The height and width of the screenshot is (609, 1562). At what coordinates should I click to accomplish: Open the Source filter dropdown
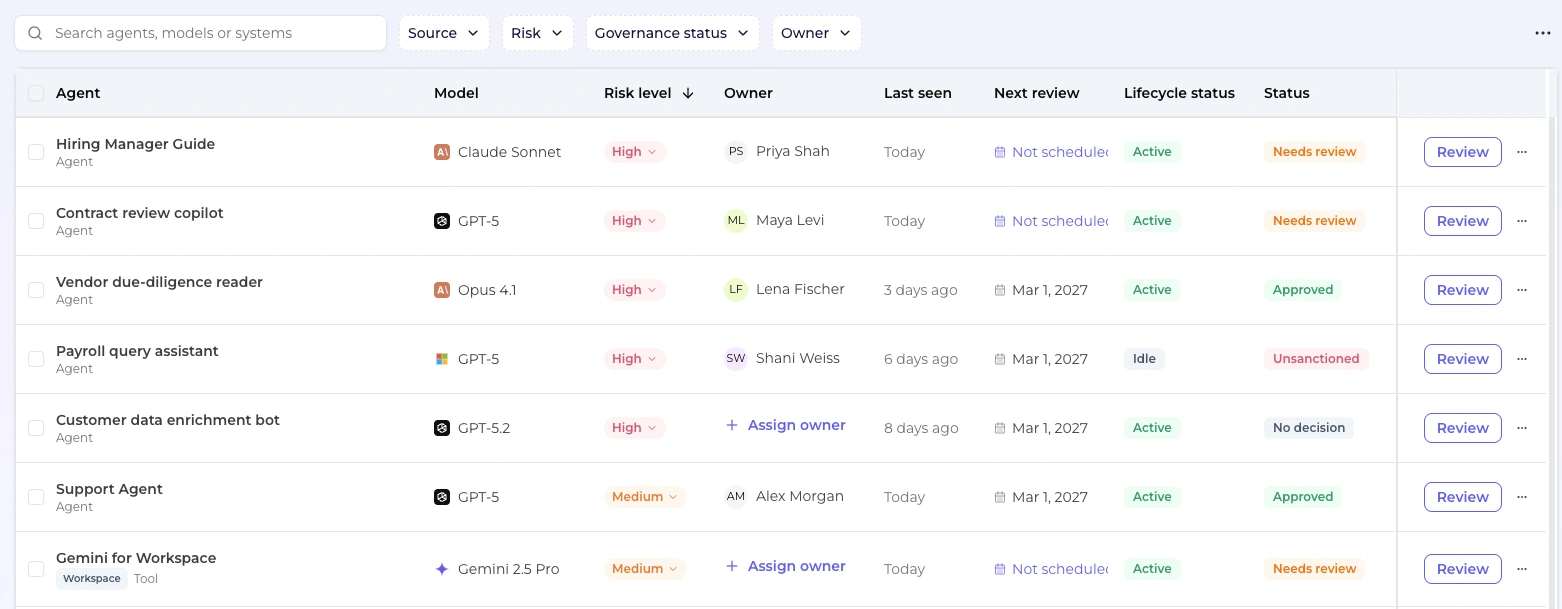pyautogui.click(x=444, y=33)
